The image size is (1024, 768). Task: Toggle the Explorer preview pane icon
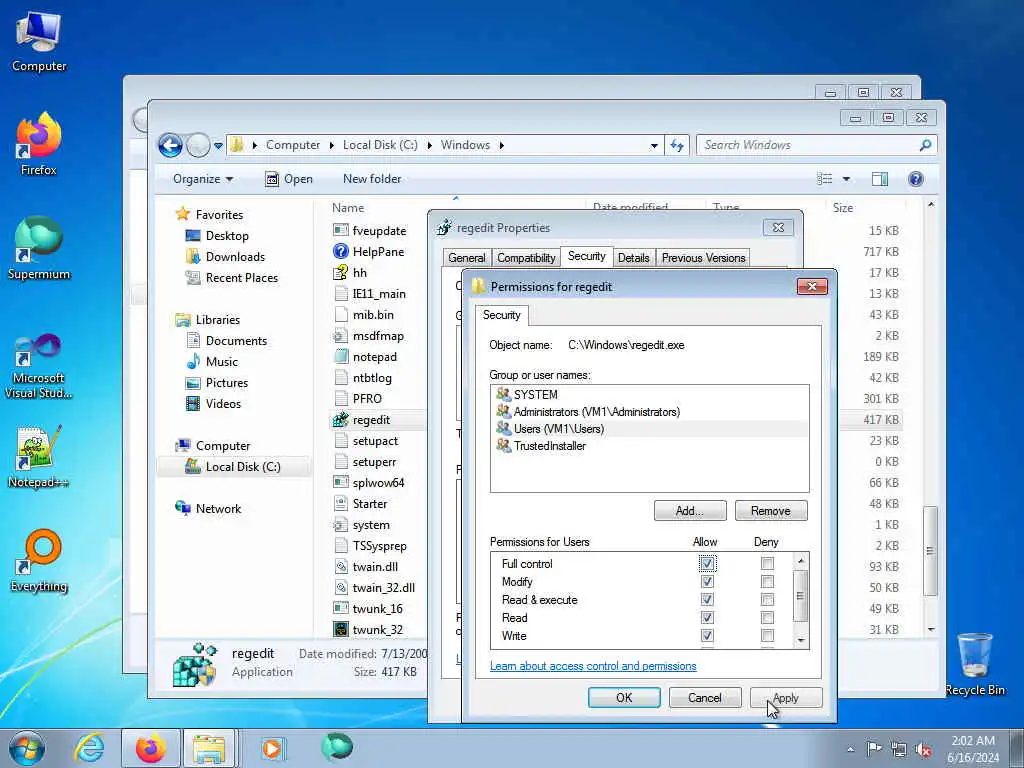(880, 179)
